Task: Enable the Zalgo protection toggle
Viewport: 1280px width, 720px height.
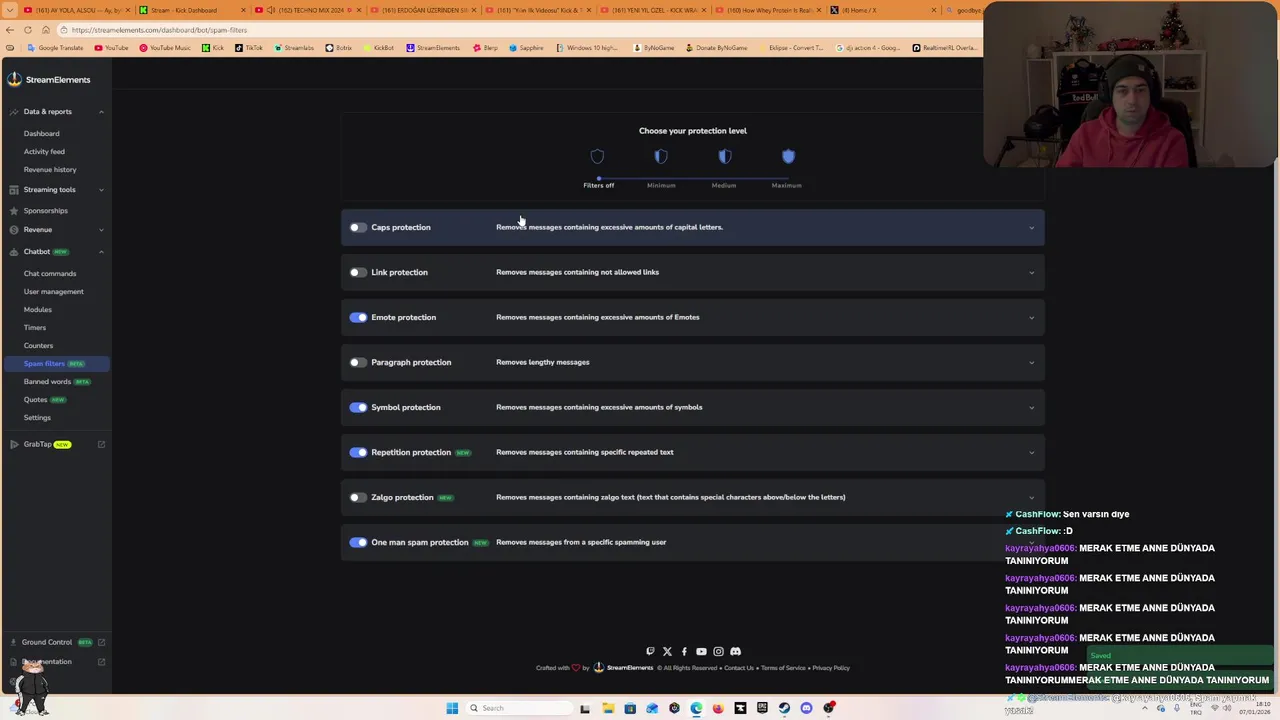Action: click(x=358, y=497)
